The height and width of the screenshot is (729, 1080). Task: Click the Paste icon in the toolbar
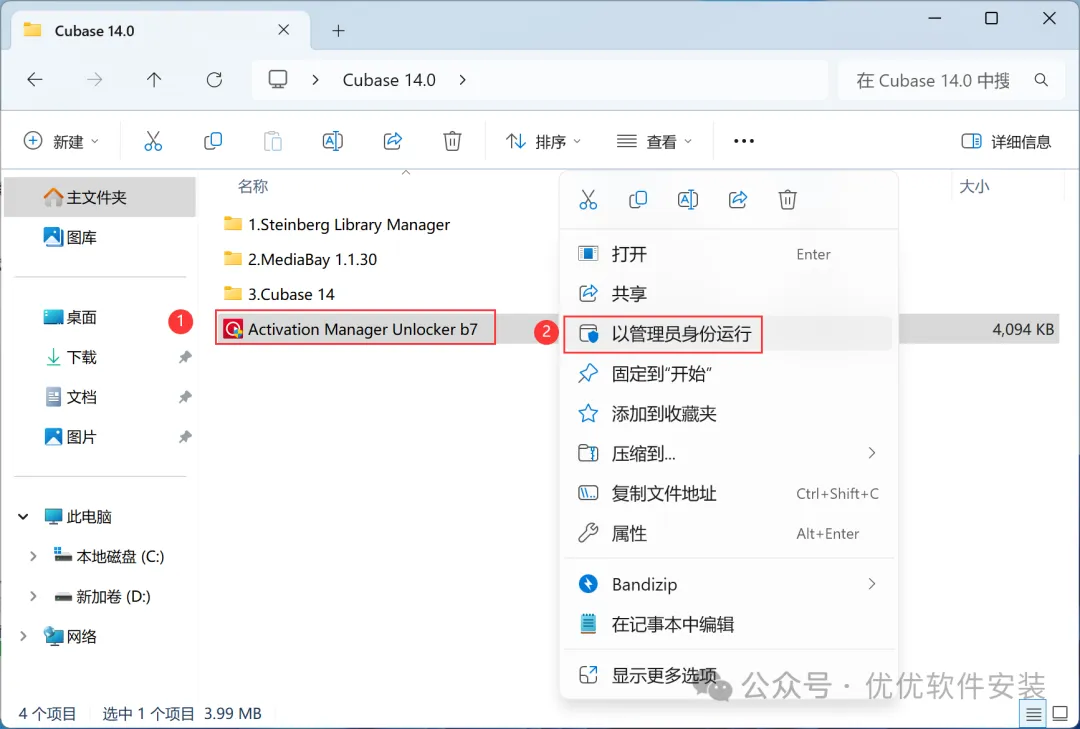(273, 141)
